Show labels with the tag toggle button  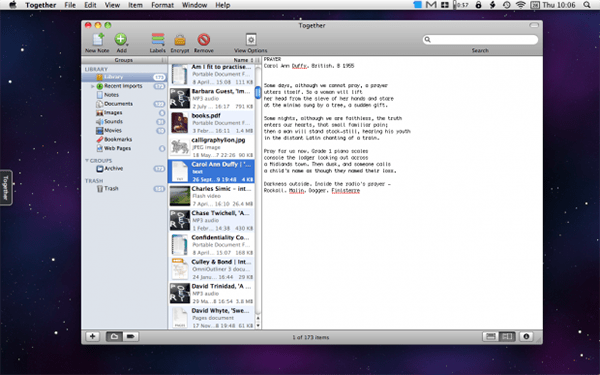pos(130,337)
